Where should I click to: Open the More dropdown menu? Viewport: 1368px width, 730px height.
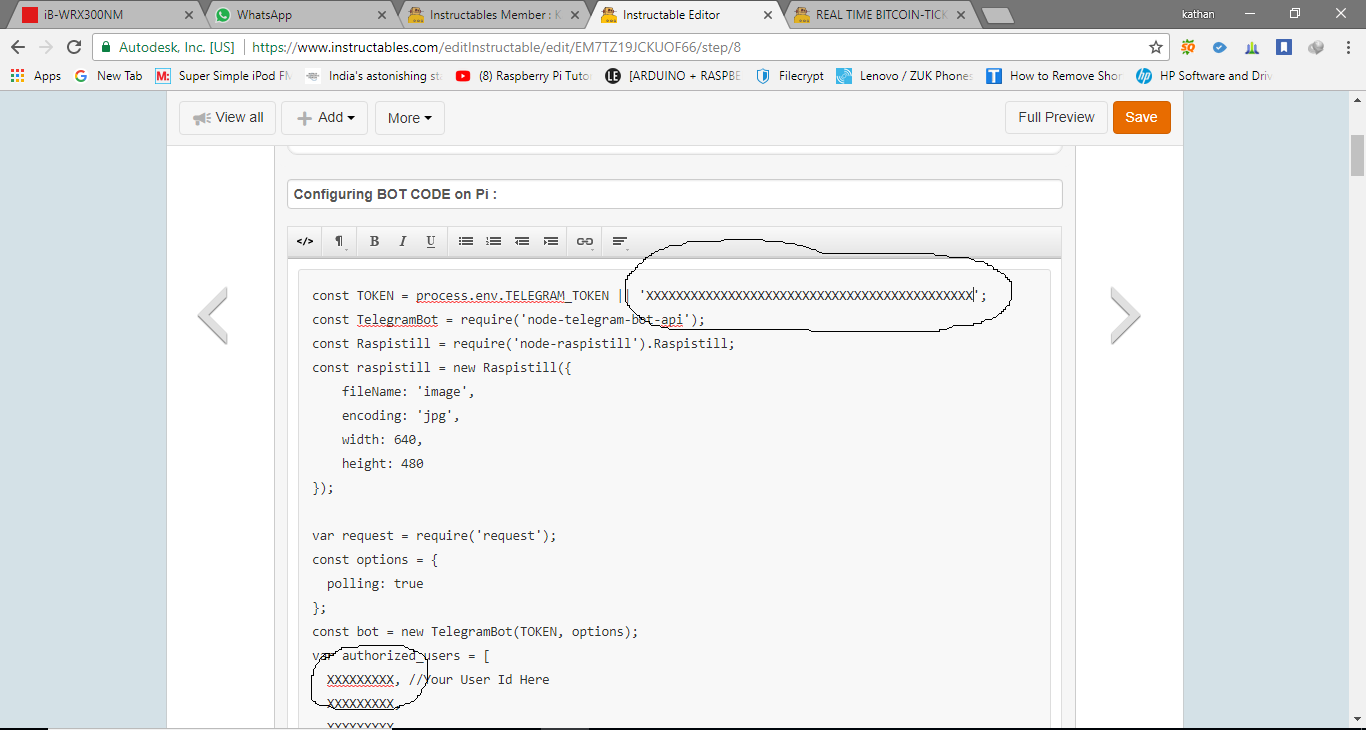click(410, 118)
